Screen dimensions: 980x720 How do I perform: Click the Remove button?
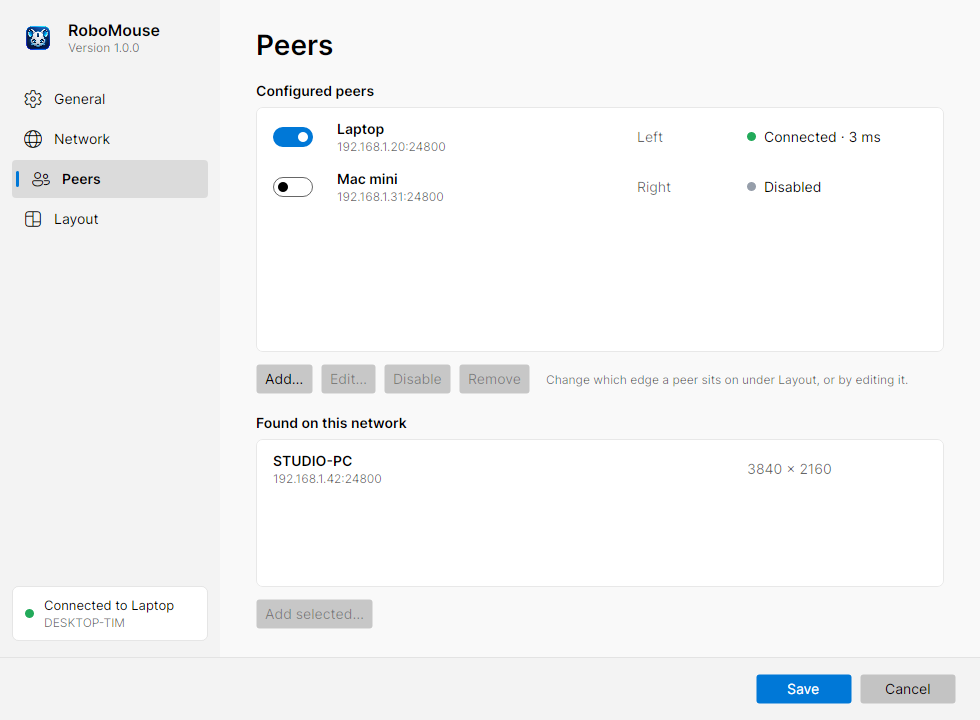pyautogui.click(x=494, y=379)
